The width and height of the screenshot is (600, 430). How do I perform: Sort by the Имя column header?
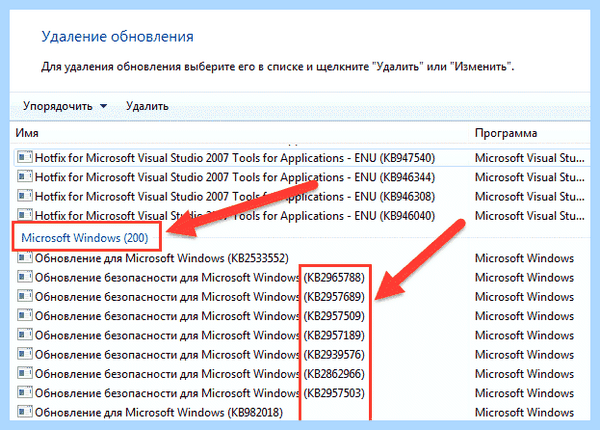point(27,133)
